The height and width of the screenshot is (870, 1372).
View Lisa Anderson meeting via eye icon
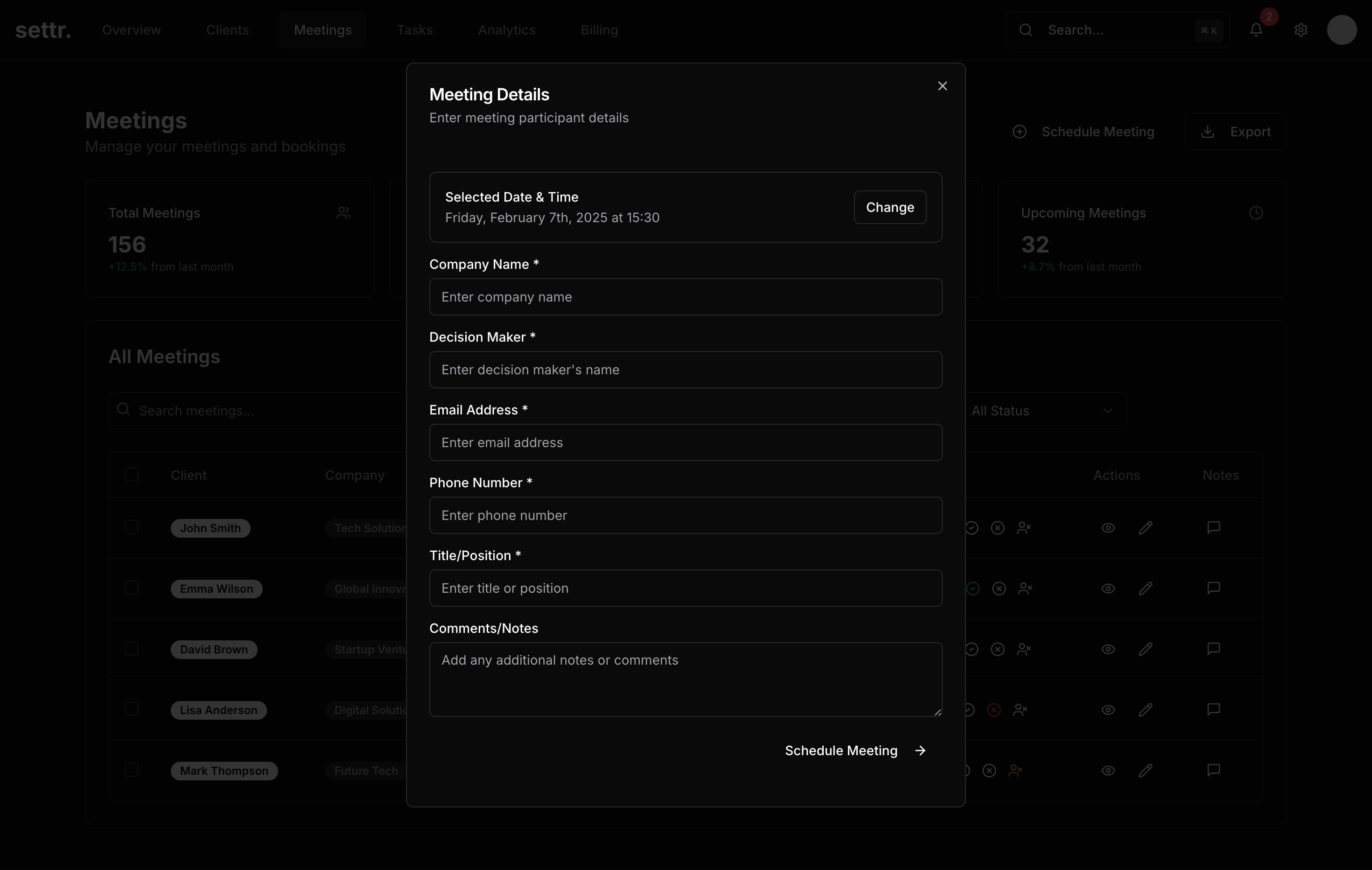[1108, 710]
